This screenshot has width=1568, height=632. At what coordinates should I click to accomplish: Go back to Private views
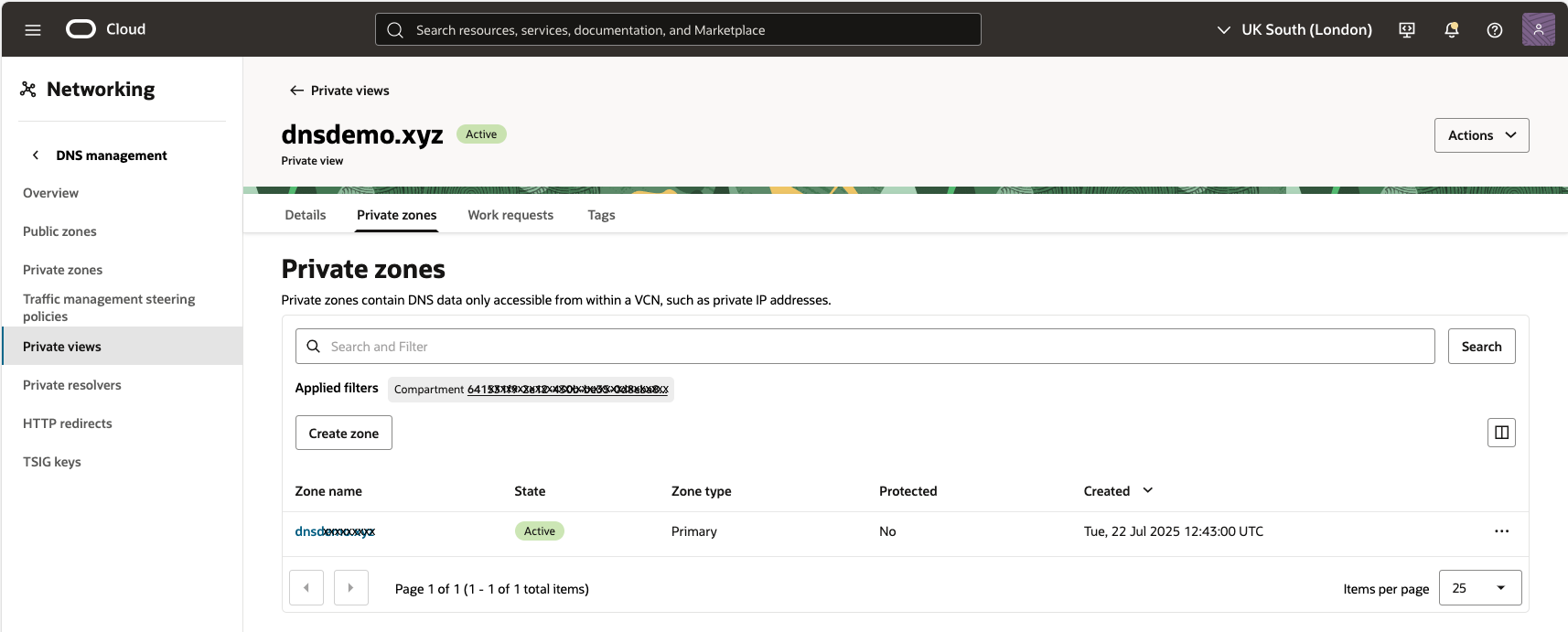339,91
